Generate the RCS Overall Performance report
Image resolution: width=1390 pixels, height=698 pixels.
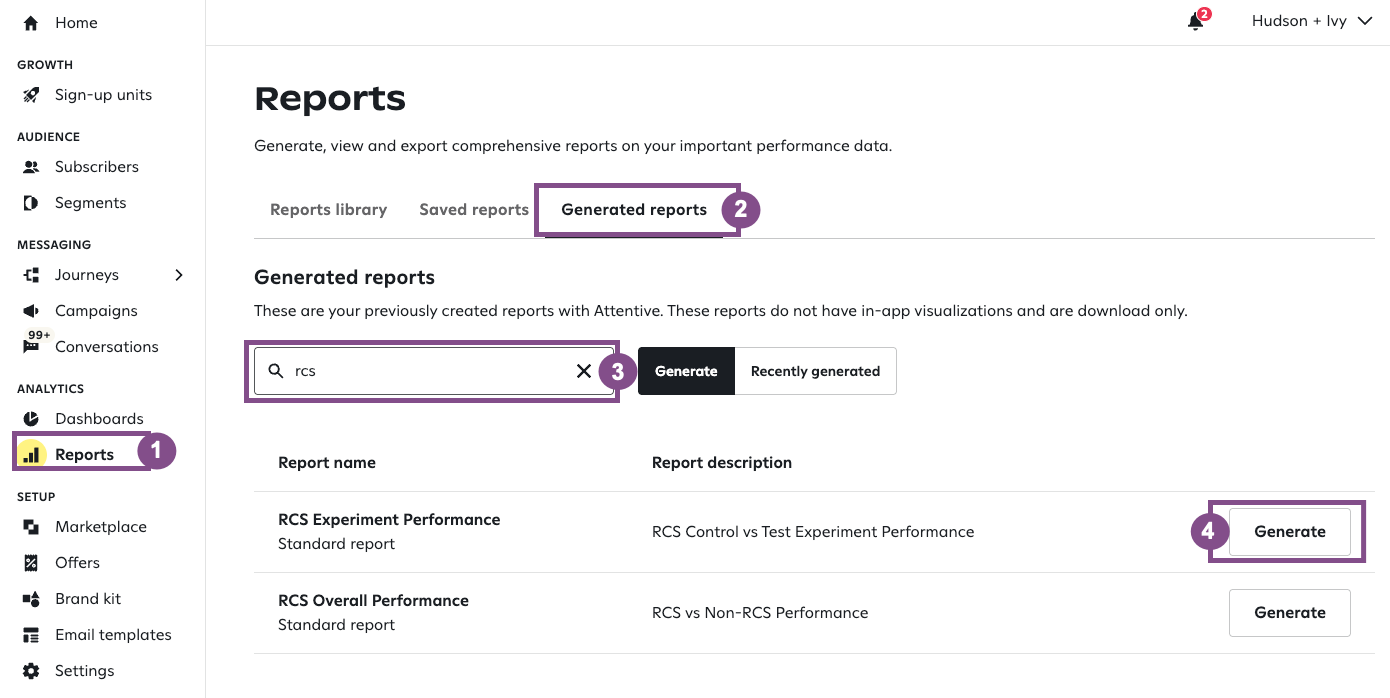tap(1289, 612)
